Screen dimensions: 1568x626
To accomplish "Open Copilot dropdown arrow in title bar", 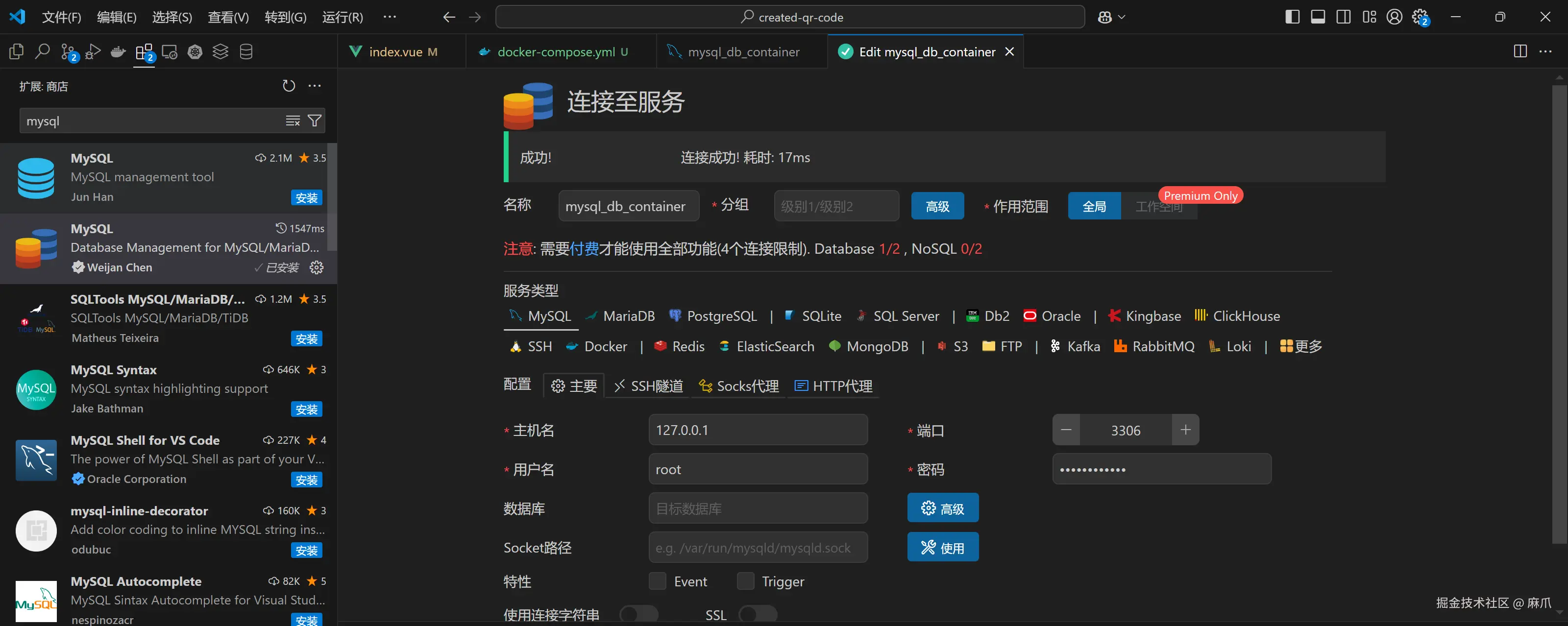I will click(1122, 17).
